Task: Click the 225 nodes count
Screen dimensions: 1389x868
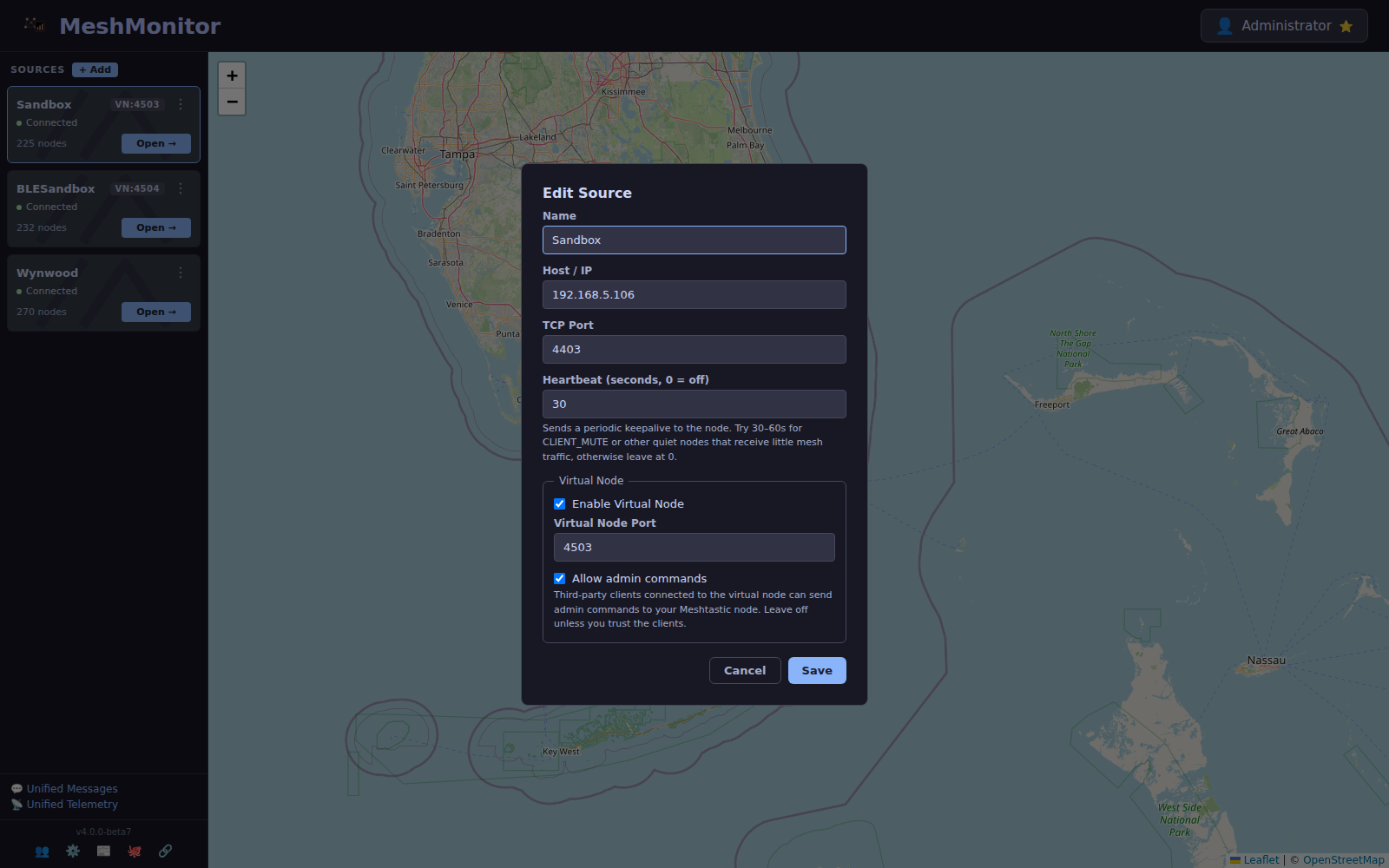Action: tap(42, 143)
